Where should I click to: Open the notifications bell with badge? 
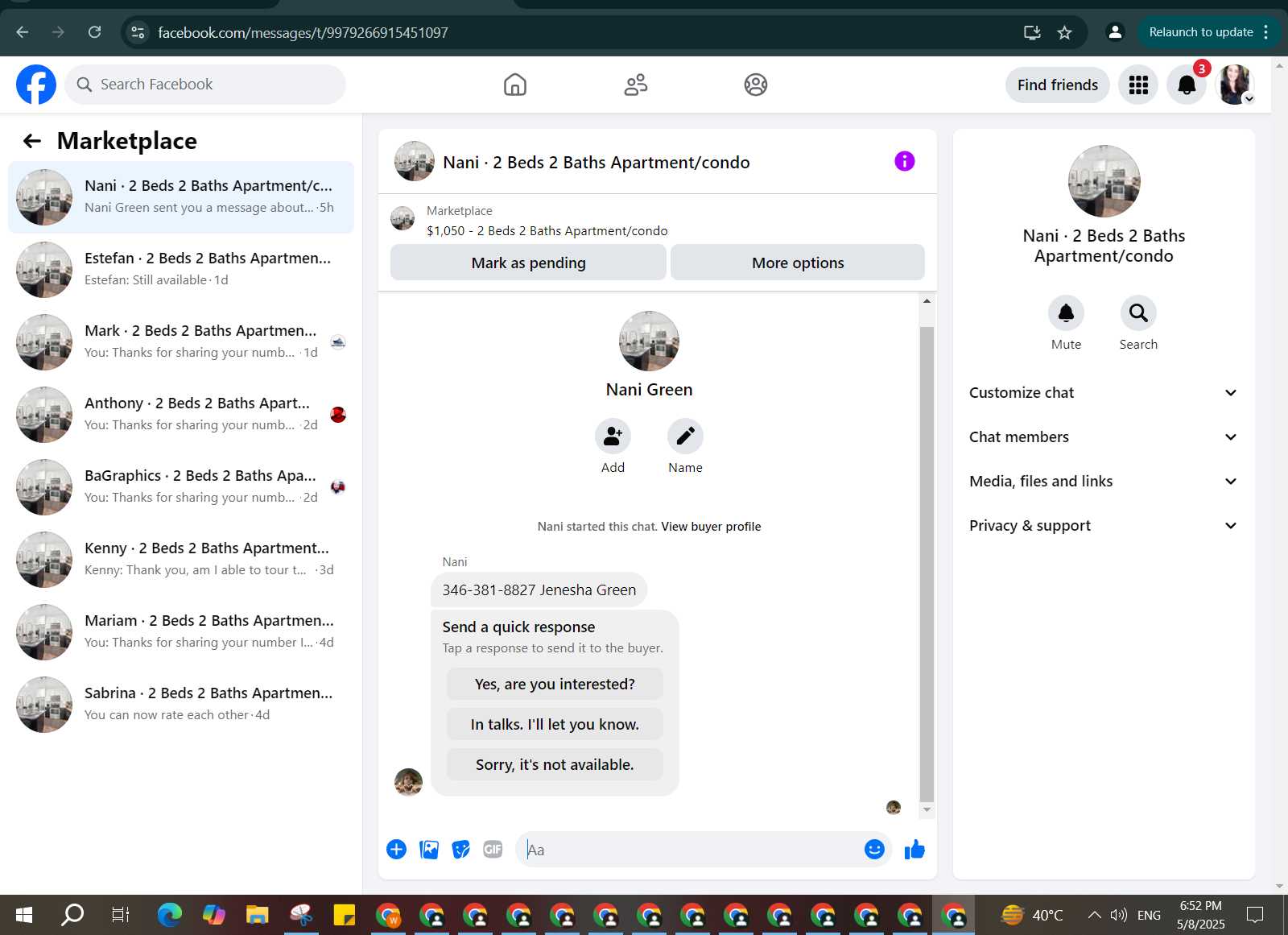[x=1187, y=85]
